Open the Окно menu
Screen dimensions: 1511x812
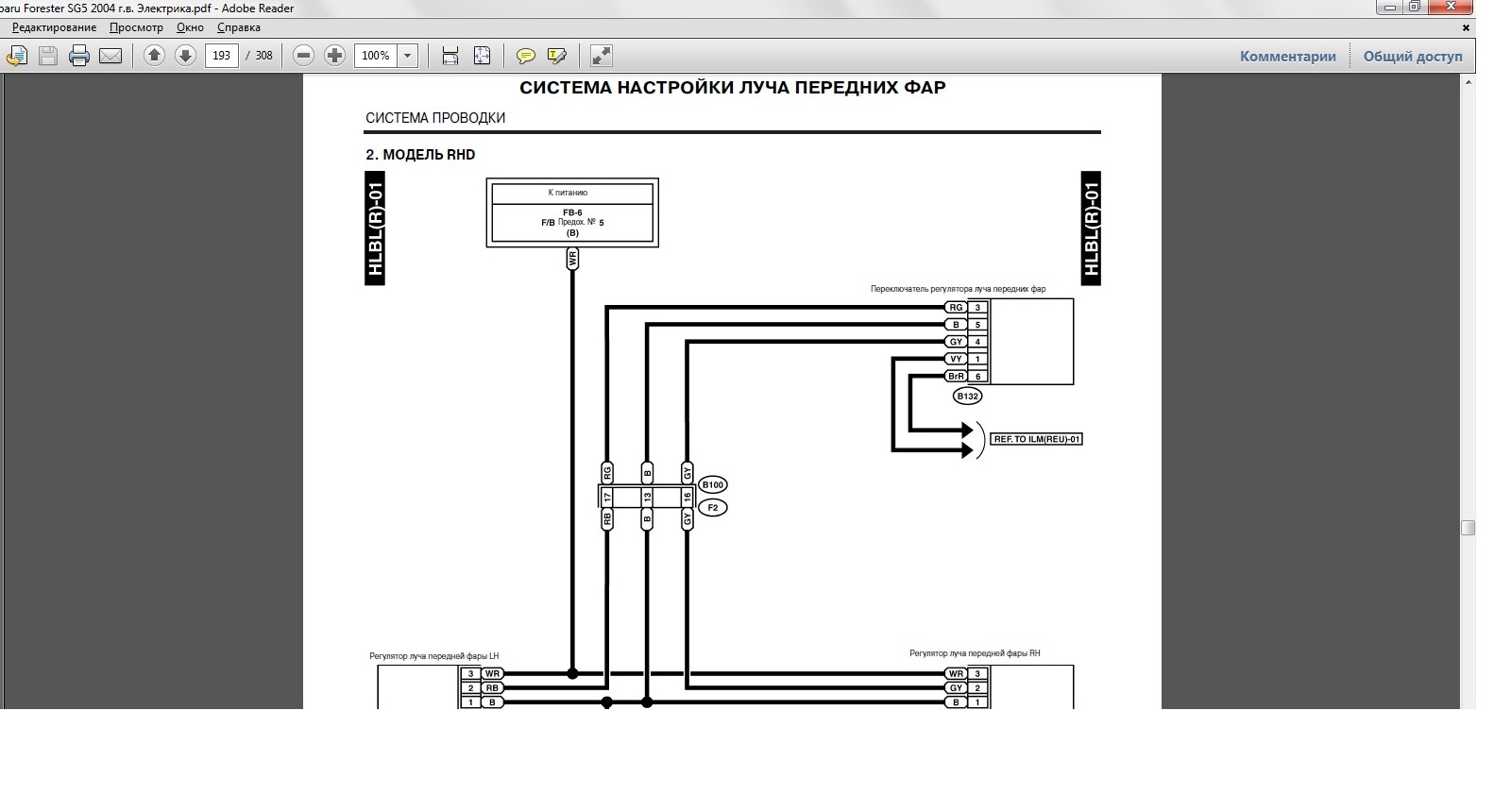click(190, 27)
